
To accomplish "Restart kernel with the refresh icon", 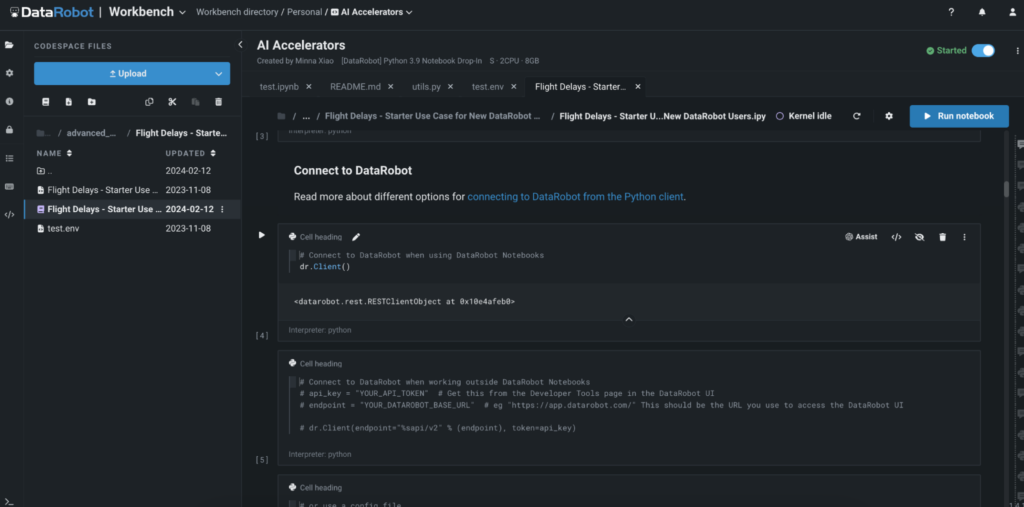I will 857,116.
